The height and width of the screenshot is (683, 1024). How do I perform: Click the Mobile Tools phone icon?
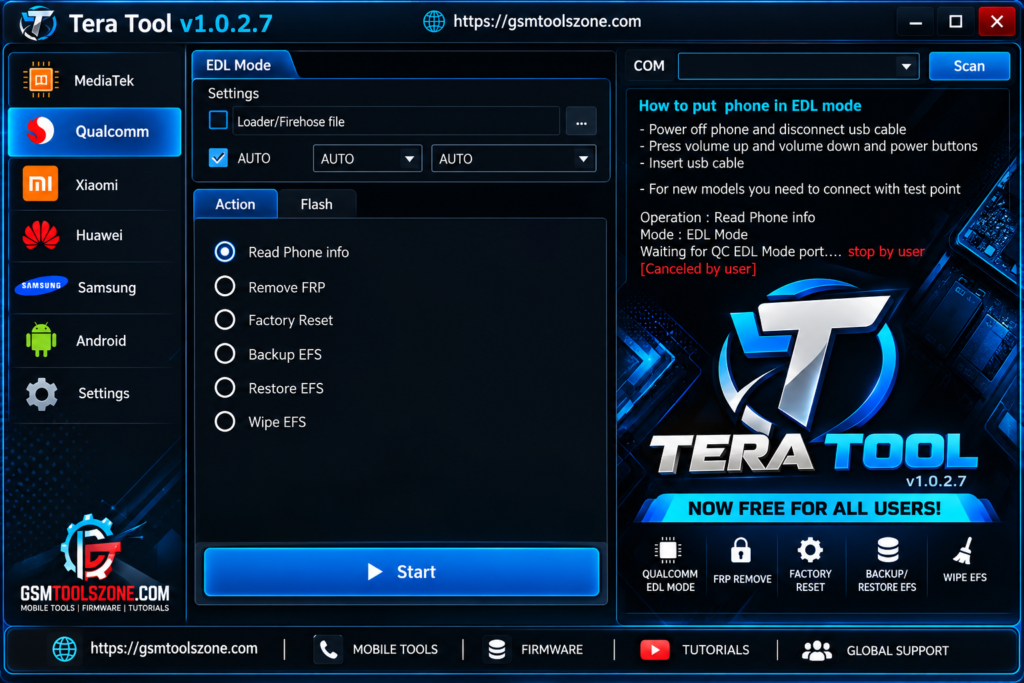(328, 649)
